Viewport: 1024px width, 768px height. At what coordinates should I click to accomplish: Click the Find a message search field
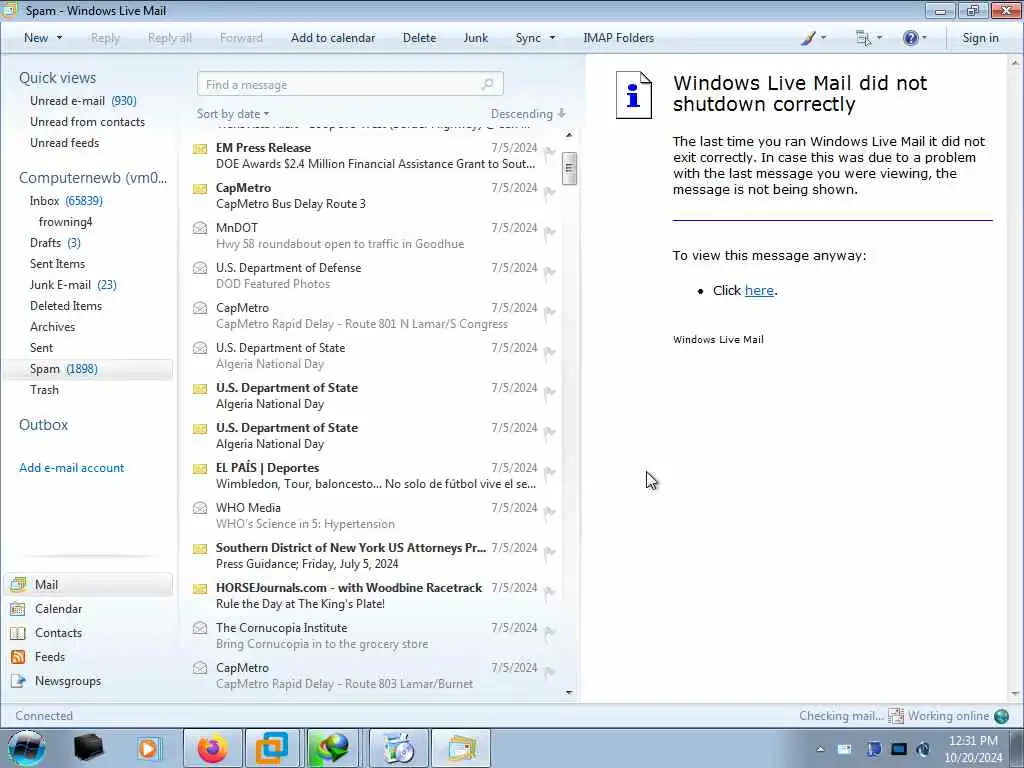[350, 84]
